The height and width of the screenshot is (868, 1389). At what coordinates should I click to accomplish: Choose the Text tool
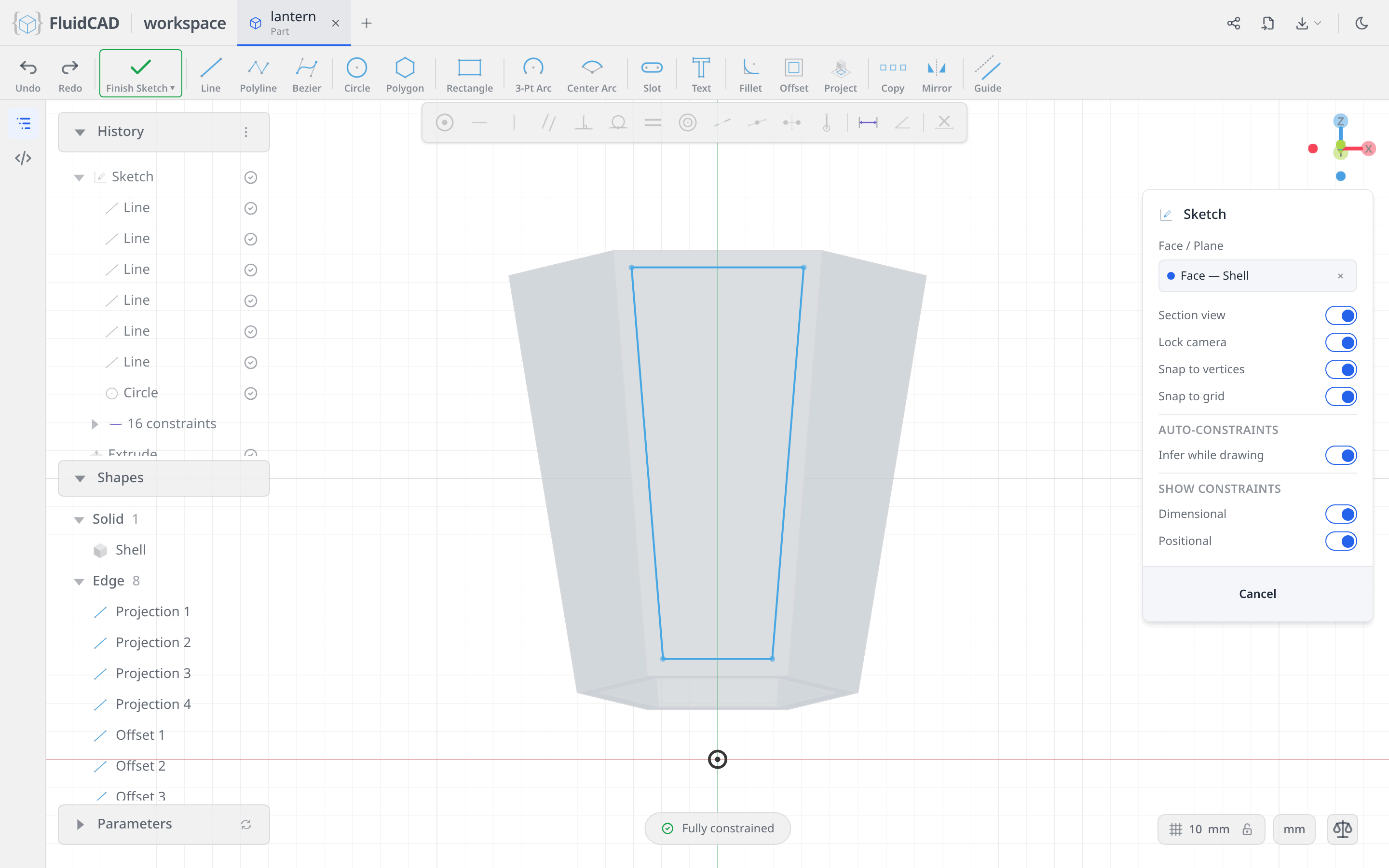point(701,75)
